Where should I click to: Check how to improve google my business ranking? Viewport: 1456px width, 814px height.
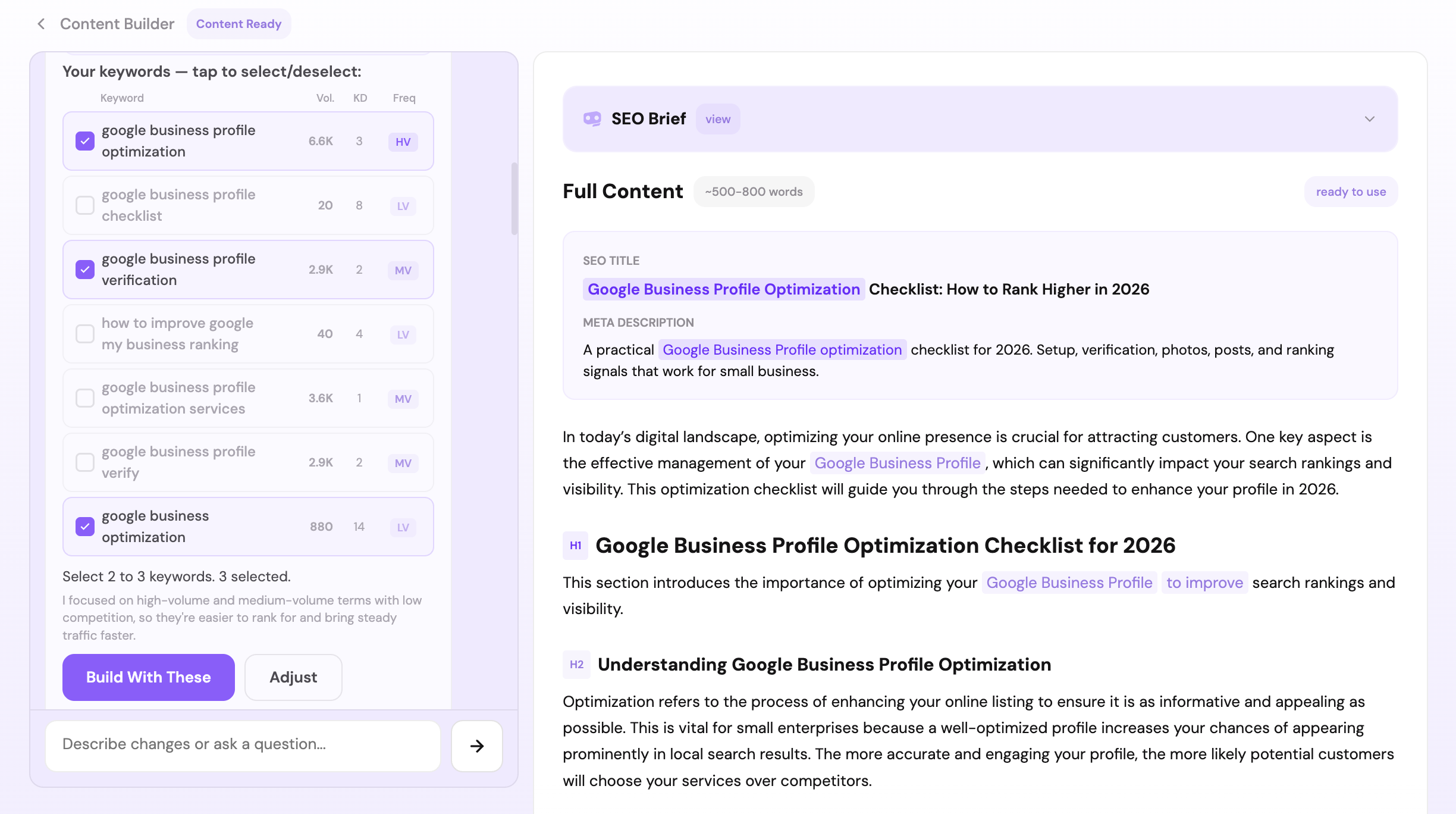pos(85,334)
